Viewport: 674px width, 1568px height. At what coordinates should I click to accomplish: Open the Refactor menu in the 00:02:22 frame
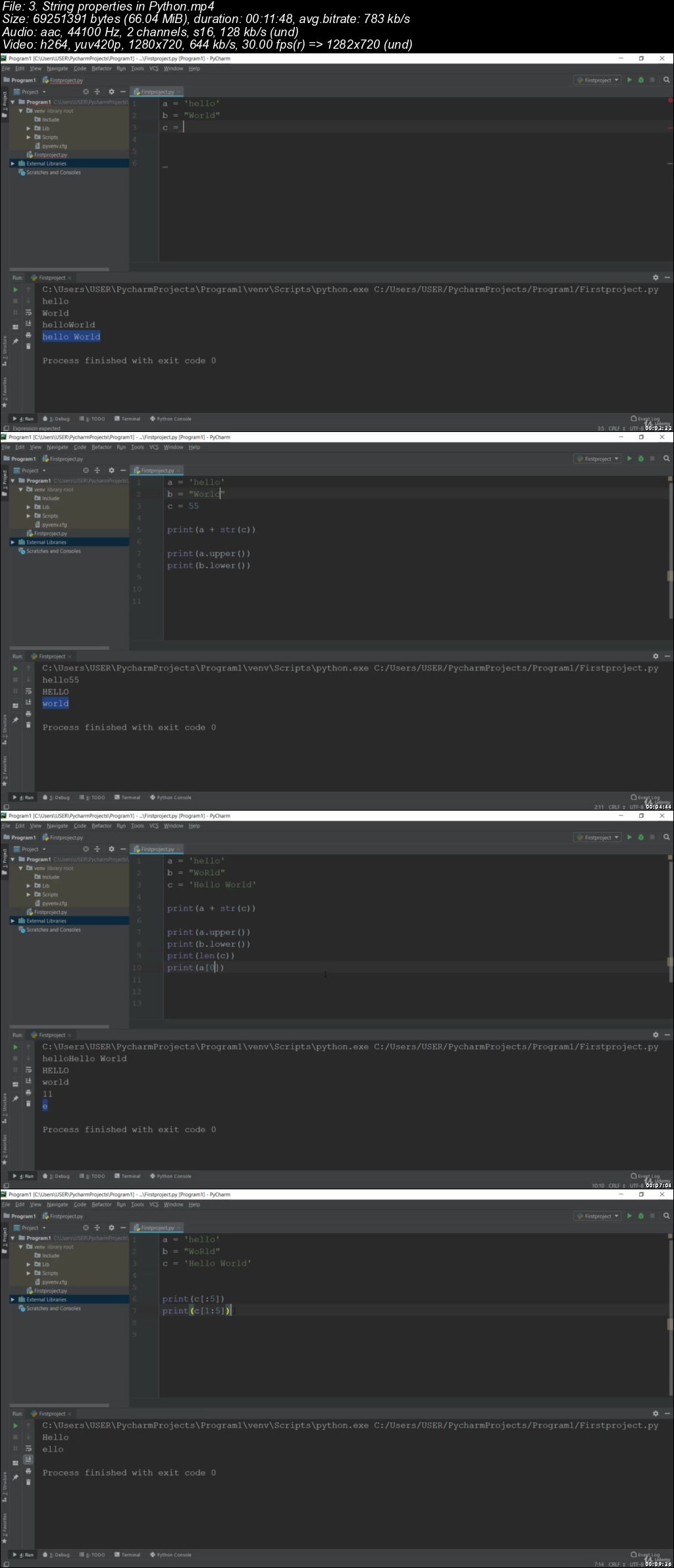pyautogui.click(x=101, y=68)
